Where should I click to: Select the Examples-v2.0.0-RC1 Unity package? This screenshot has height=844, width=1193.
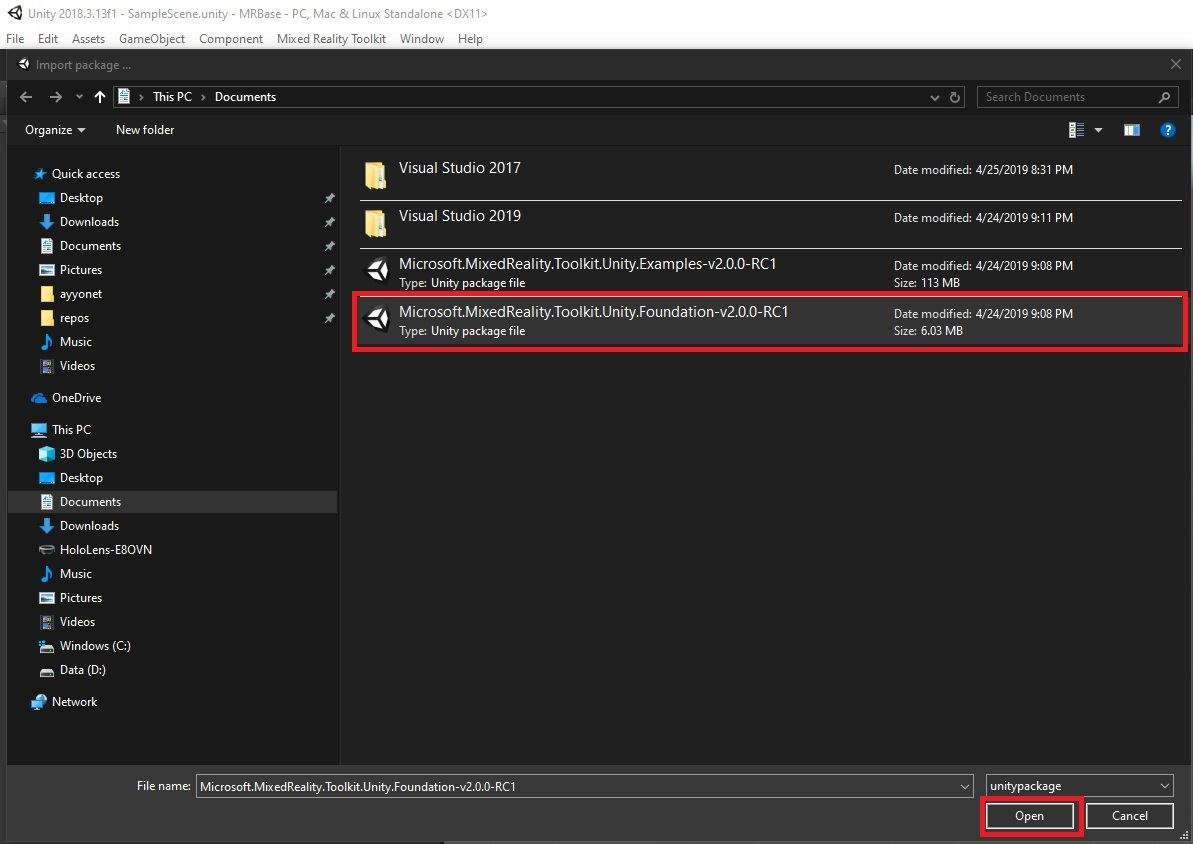pyautogui.click(x=770, y=272)
